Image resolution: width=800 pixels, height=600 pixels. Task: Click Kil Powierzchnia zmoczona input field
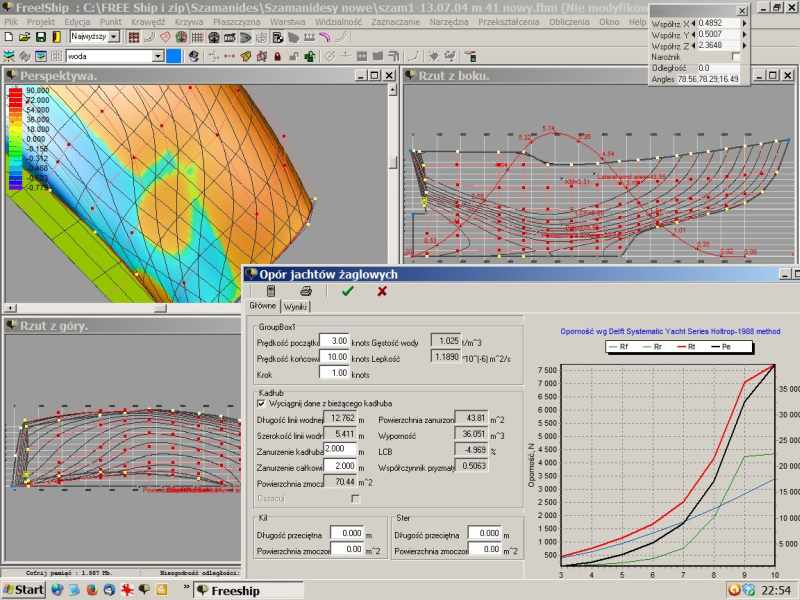[347, 549]
